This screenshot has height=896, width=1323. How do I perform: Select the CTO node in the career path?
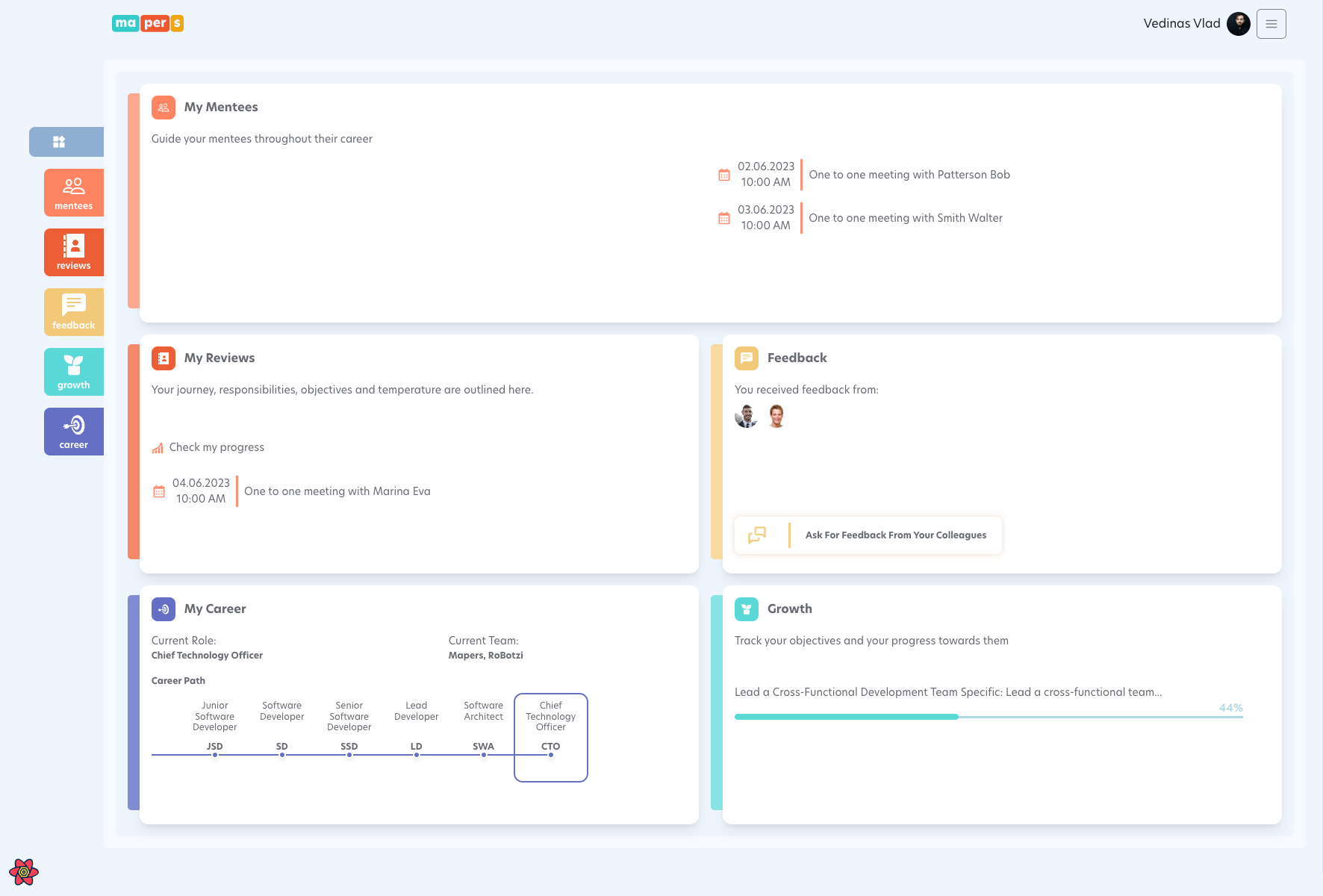point(550,738)
